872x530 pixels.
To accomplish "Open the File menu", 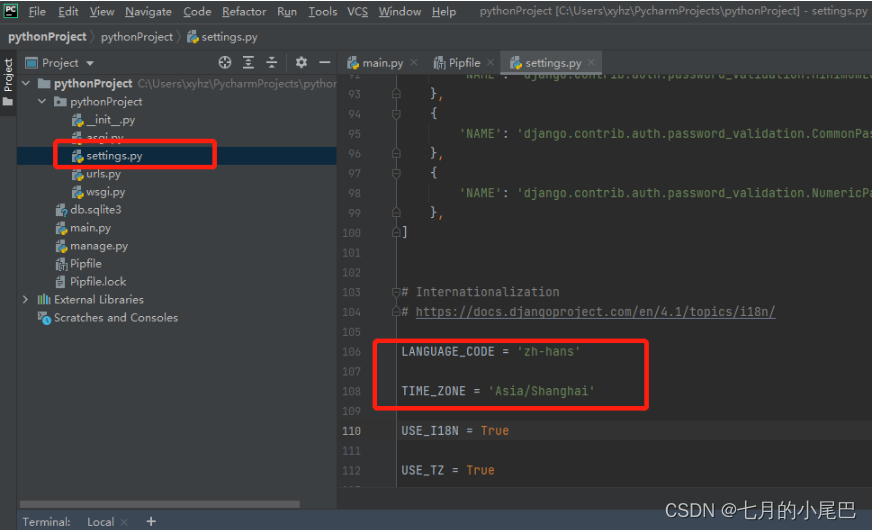I will (x=37, y=11).
